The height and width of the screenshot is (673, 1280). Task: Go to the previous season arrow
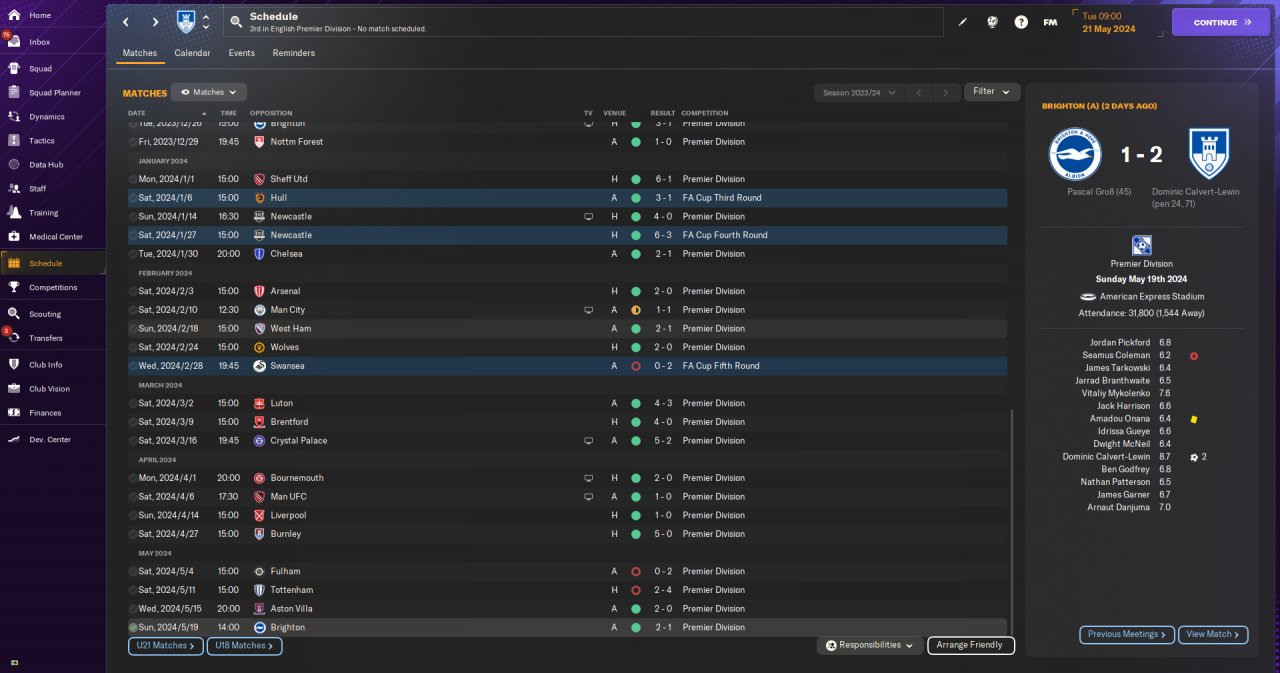click(x=918, y=92)
